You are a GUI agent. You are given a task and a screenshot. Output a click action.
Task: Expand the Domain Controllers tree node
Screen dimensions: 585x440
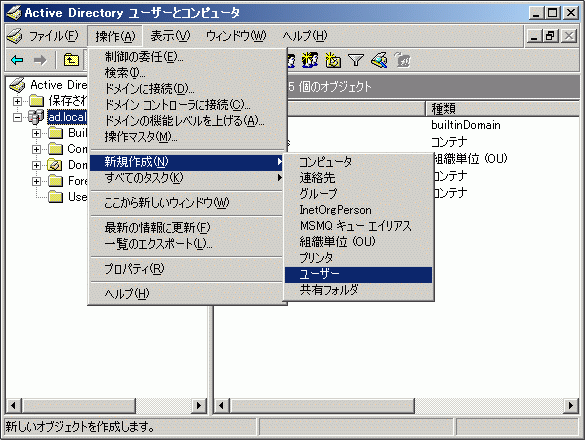36,165
